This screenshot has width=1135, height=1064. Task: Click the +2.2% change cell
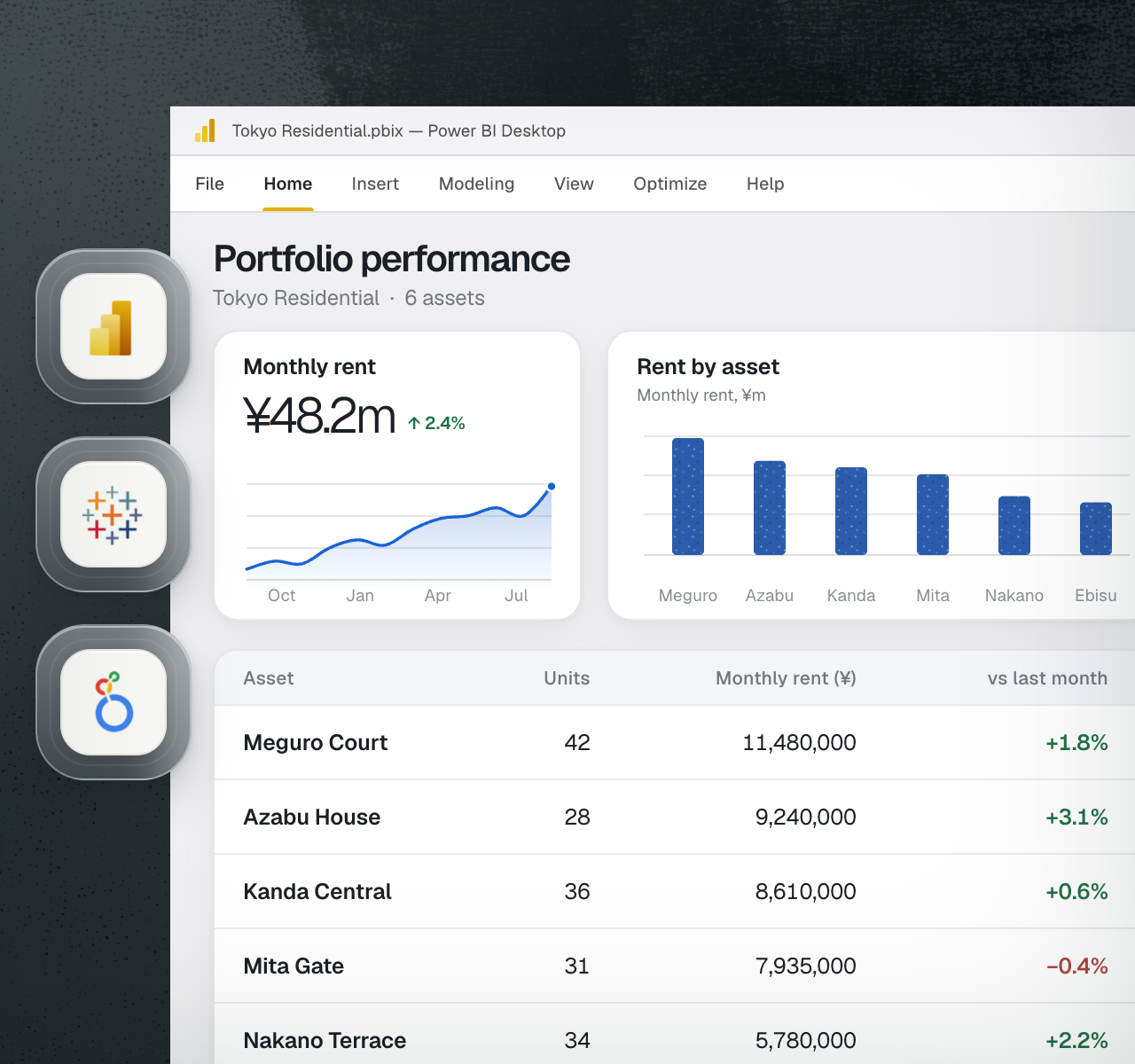[1076, 1040]
